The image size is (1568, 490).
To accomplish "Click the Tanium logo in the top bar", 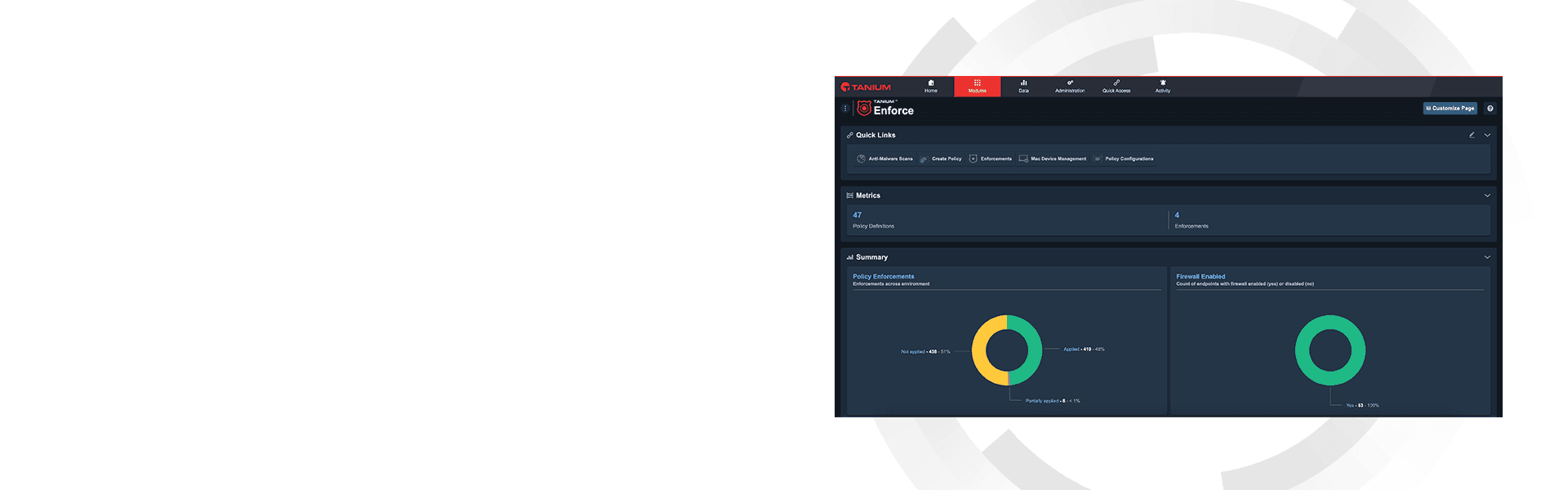I will [x=866, y=87].
